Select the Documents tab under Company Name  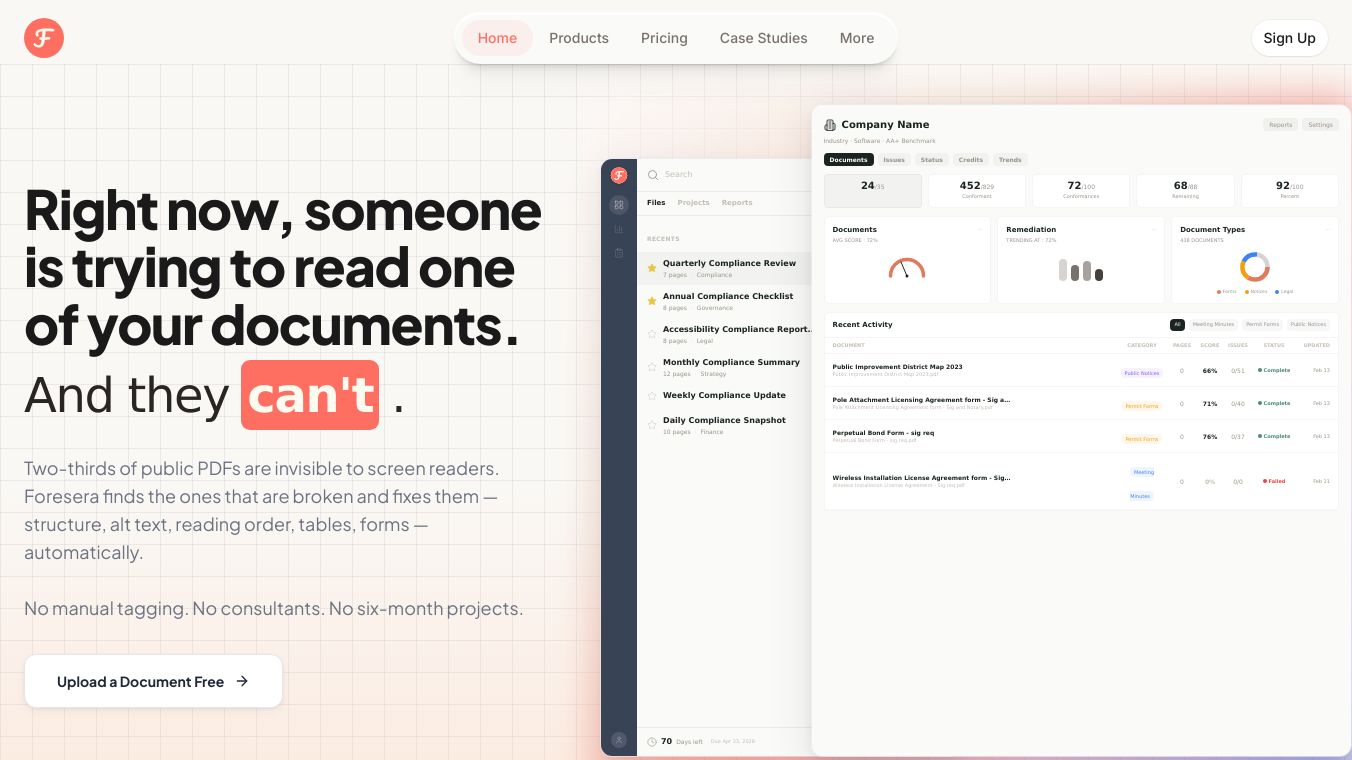[849, 160]
